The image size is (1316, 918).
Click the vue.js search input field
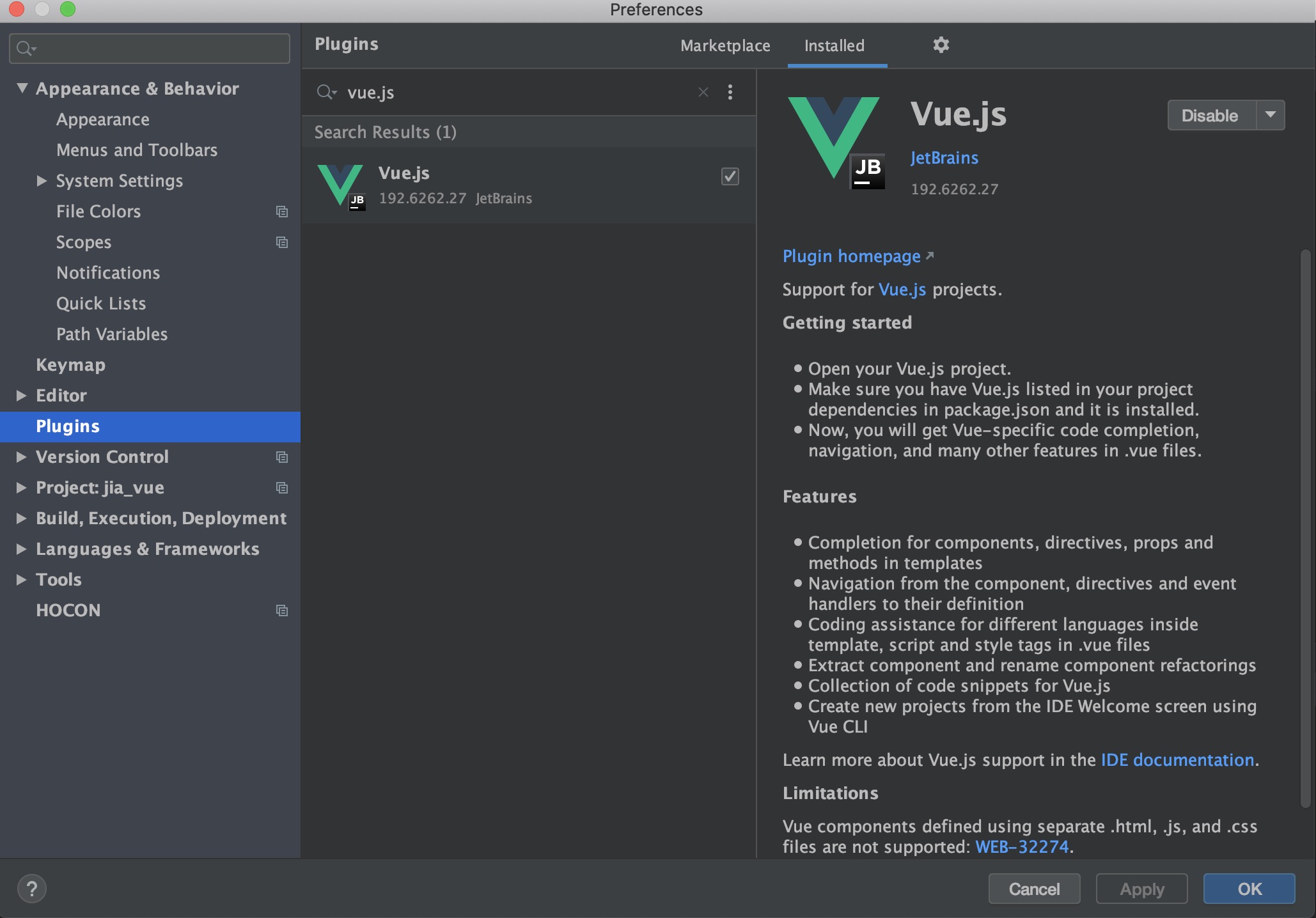tap(512, 91)
